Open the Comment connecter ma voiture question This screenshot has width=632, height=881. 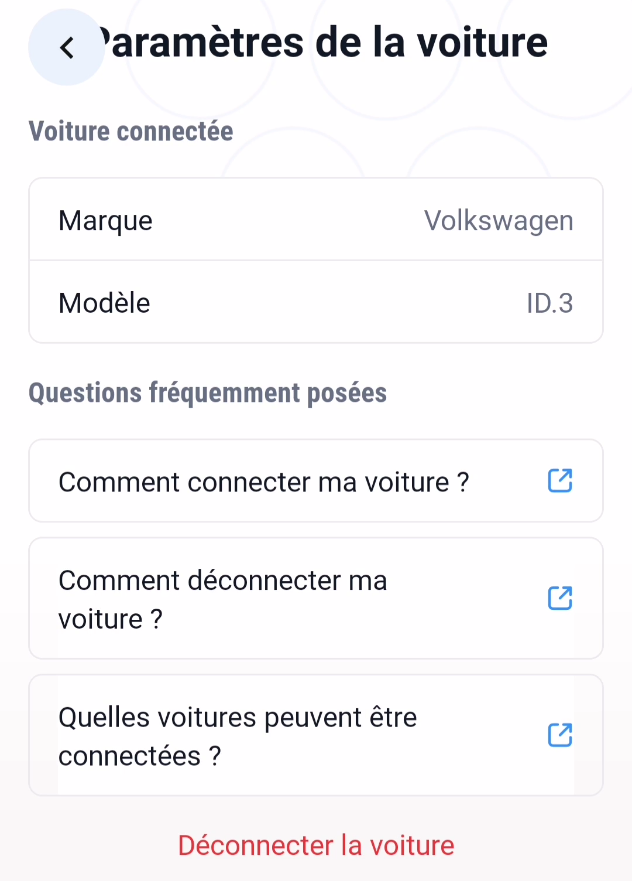(x=316, y=481)
